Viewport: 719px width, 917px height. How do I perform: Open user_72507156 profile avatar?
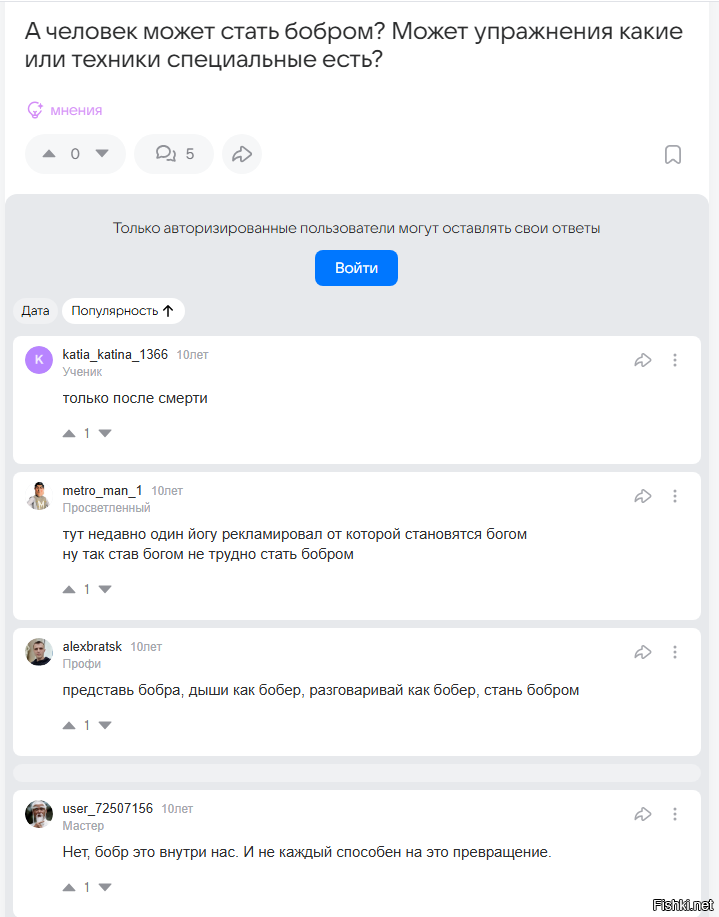coord(39,813)
